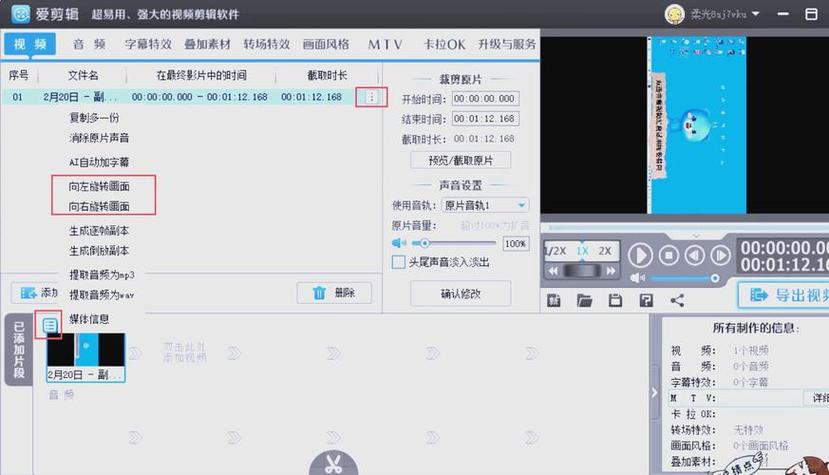This screenshot has height=475, width=829.
Task: Collapse the info panel side arrow
Action: (655, 392)
